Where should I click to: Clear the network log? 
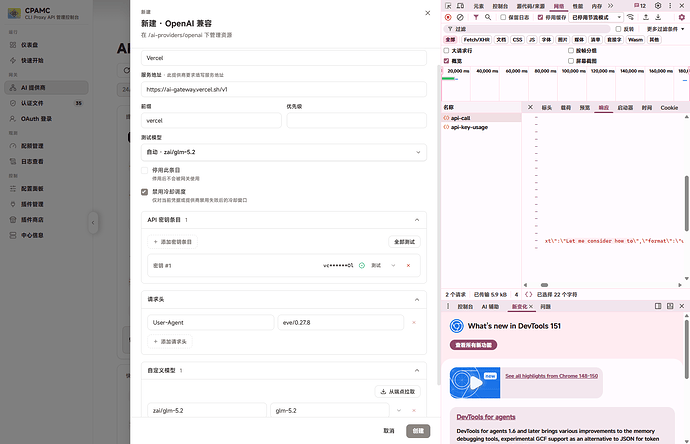click(x=460, y=17)
